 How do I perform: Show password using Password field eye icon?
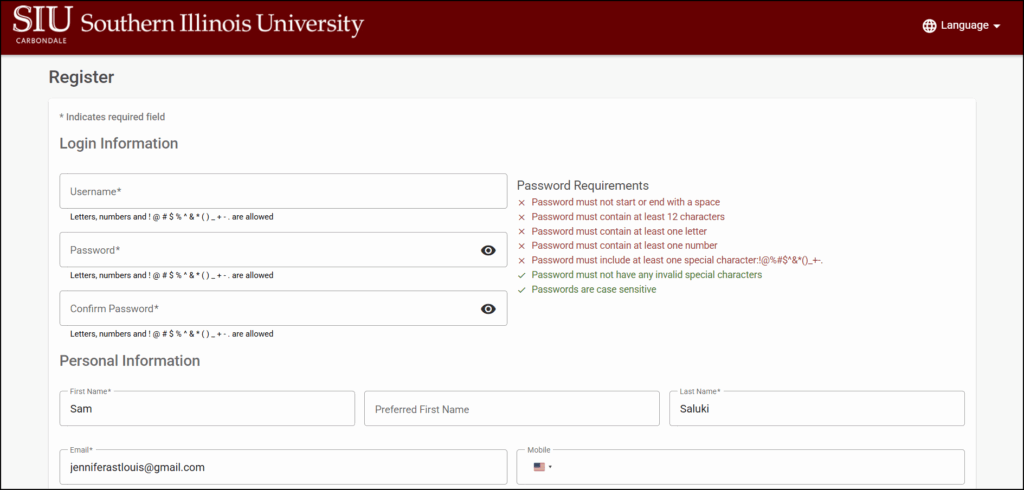(488, 250)
